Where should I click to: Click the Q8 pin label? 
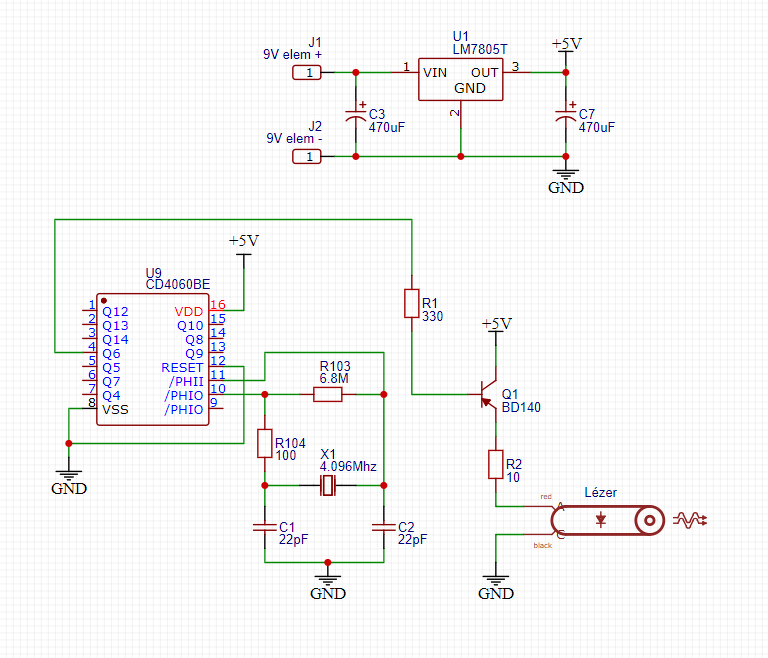[x=194, y=340]
